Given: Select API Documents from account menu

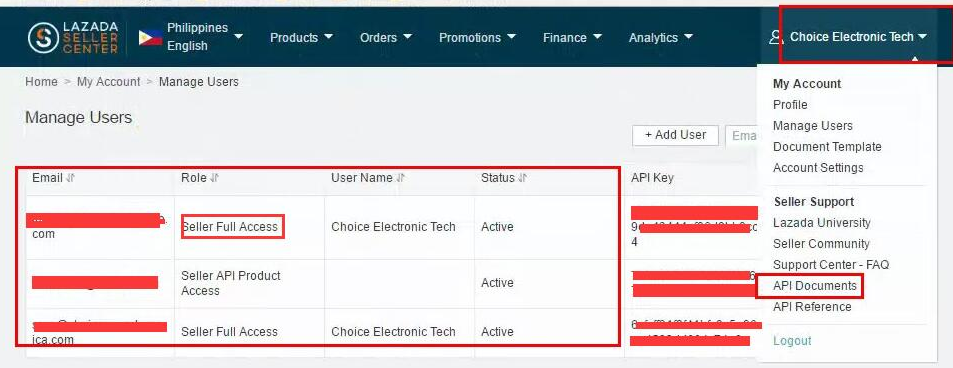Looking at the screenshot, I should tap(814, 286).
